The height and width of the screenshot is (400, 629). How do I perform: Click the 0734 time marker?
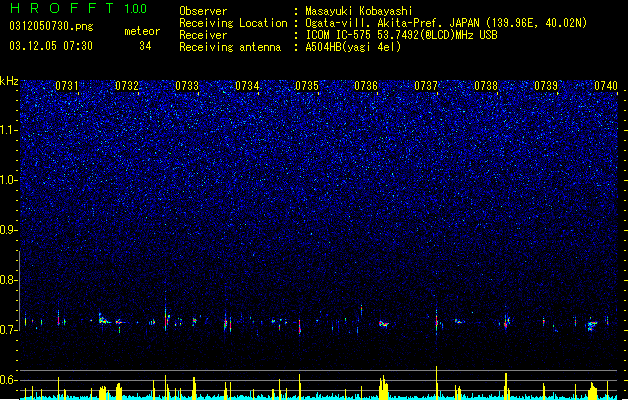[x=247, y=86]
